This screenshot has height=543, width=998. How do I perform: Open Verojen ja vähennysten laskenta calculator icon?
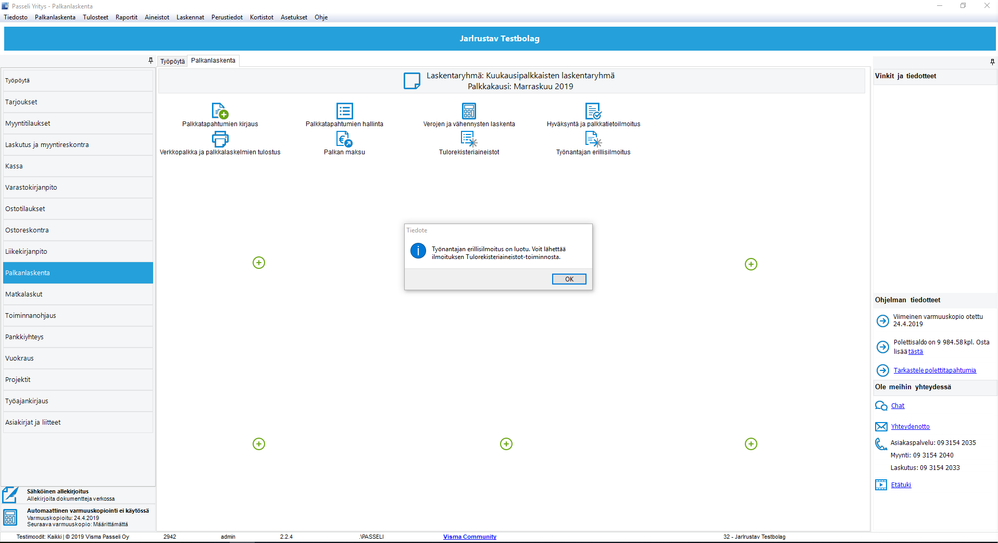pos(469,111)
